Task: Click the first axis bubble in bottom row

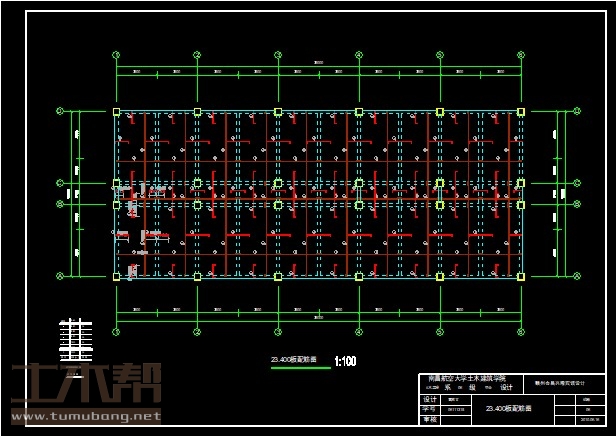Action: pos(117,331)
